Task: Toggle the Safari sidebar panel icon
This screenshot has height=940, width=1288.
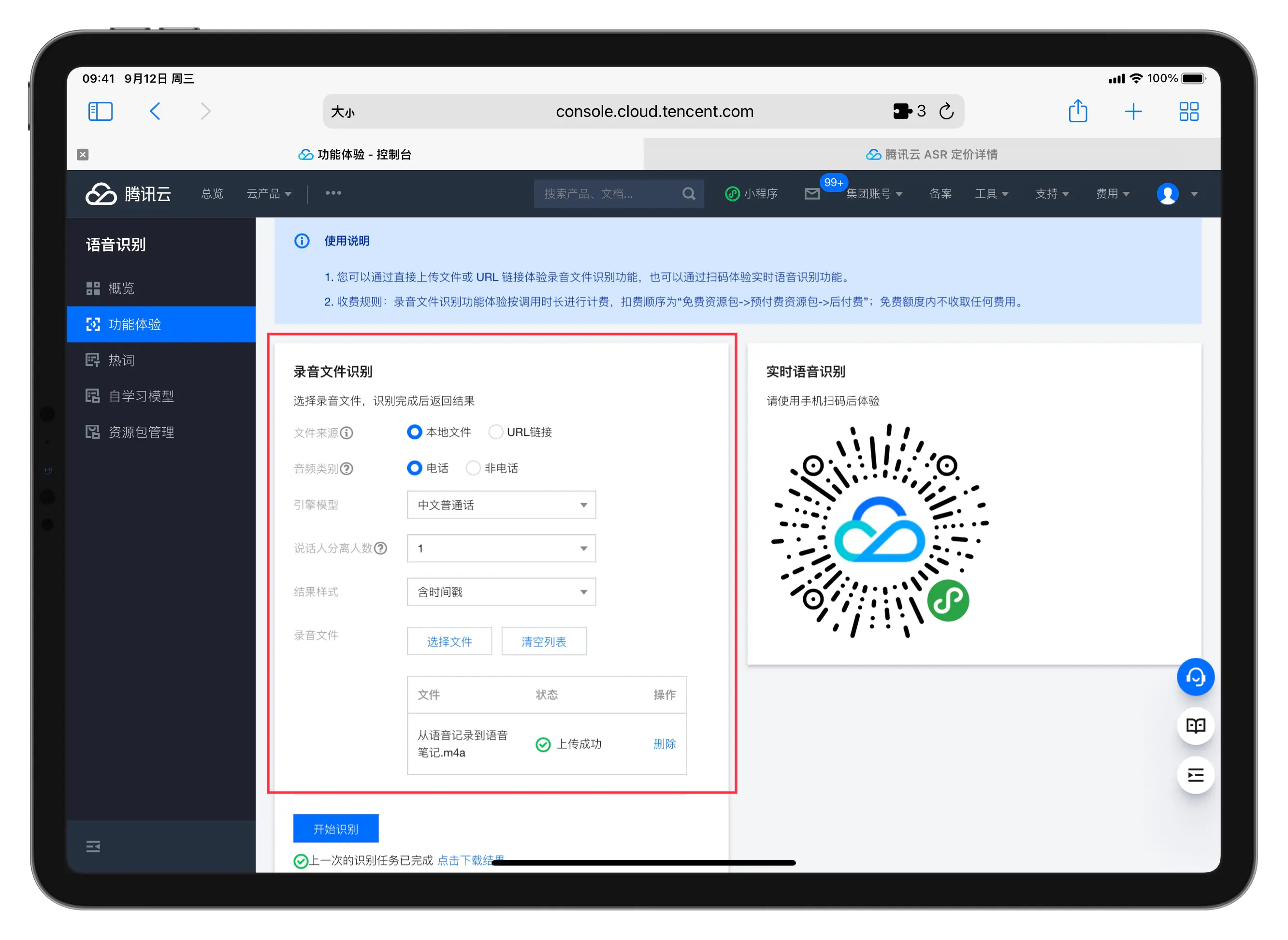Action: click(x=101, y=112)
